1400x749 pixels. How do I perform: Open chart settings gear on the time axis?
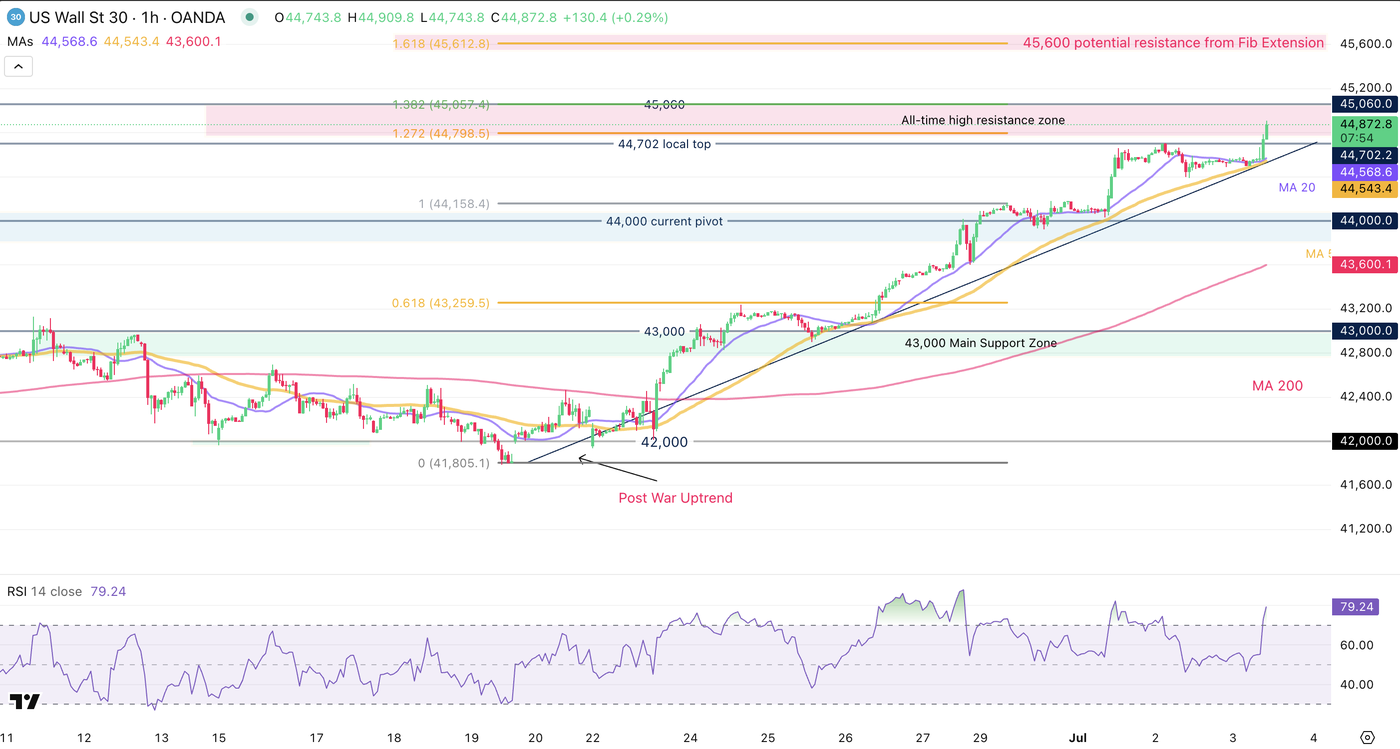click(1366, 737)
